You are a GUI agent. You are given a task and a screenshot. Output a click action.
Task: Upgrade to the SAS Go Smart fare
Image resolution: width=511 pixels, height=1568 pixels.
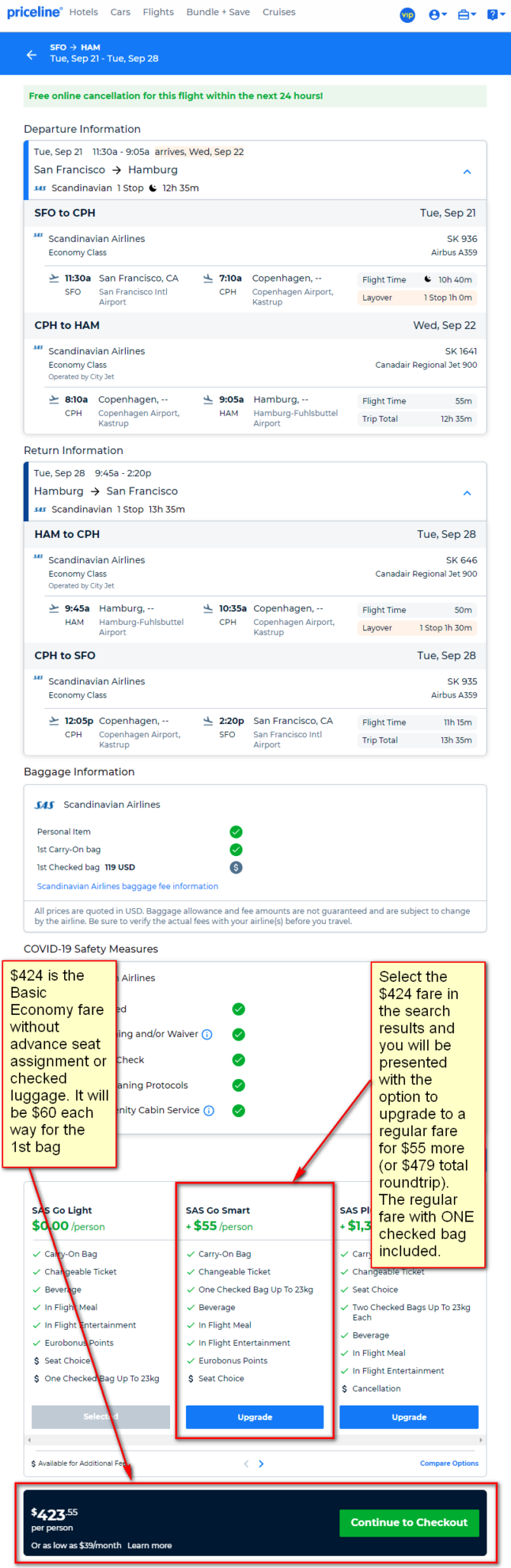[255, 1417]
